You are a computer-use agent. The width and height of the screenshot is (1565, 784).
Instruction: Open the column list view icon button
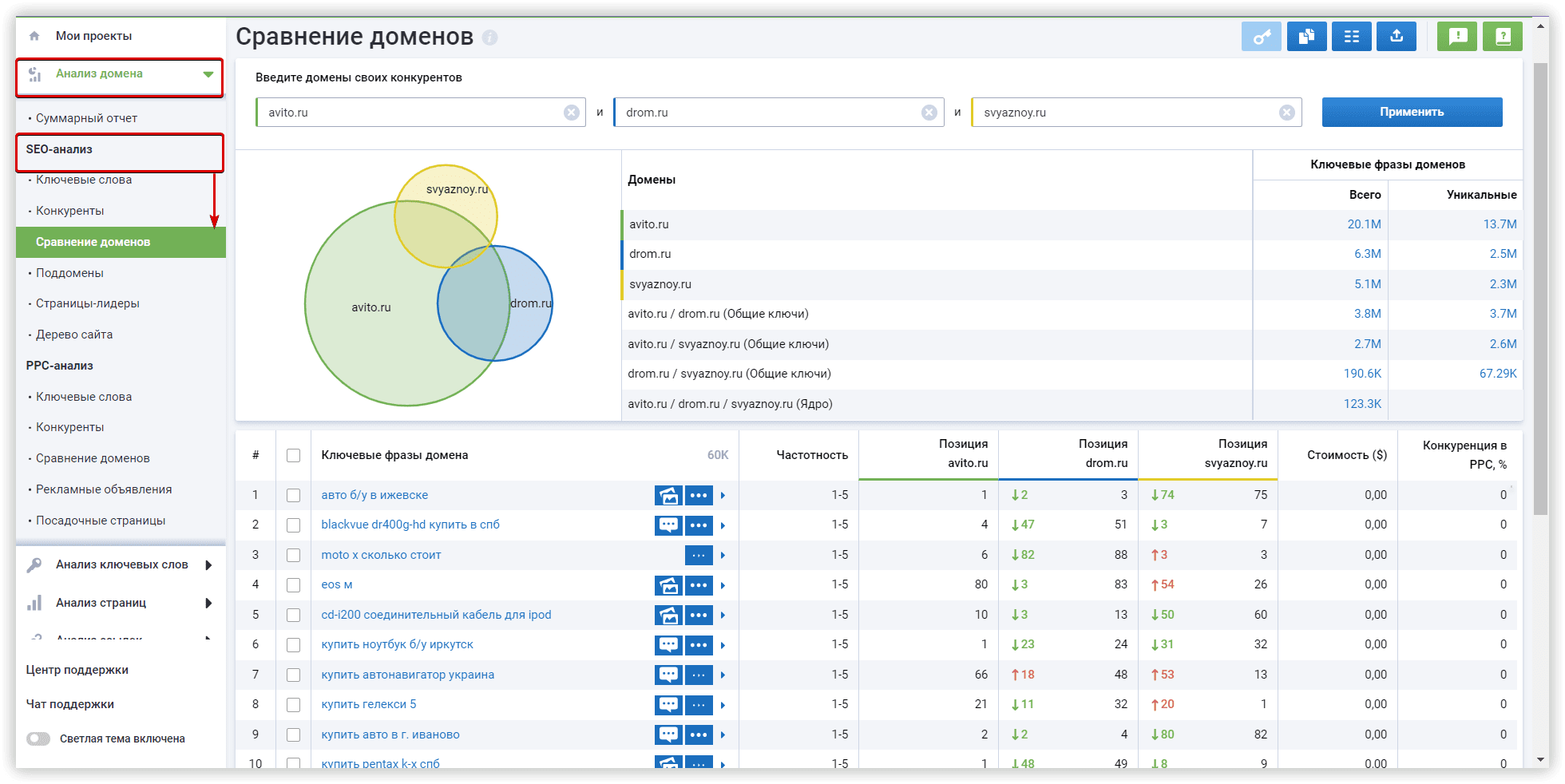coord(1351,36)
